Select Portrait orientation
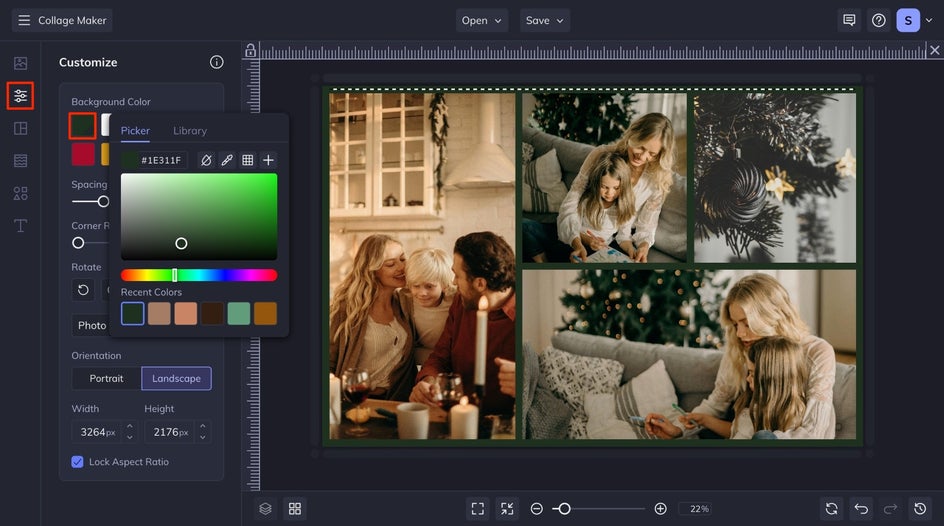Image resolution: width=944 pixels, height=526 pixels. pyautogui.click(x=106, y=379)
